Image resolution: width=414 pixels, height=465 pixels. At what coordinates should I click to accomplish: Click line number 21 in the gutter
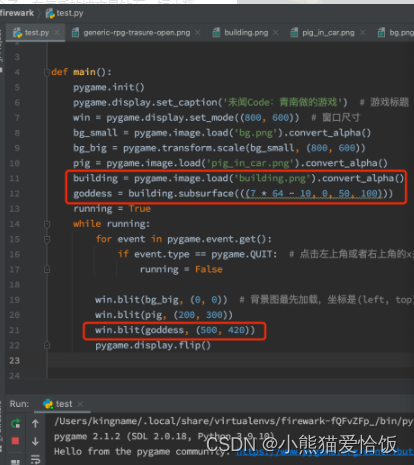point(14,330)
